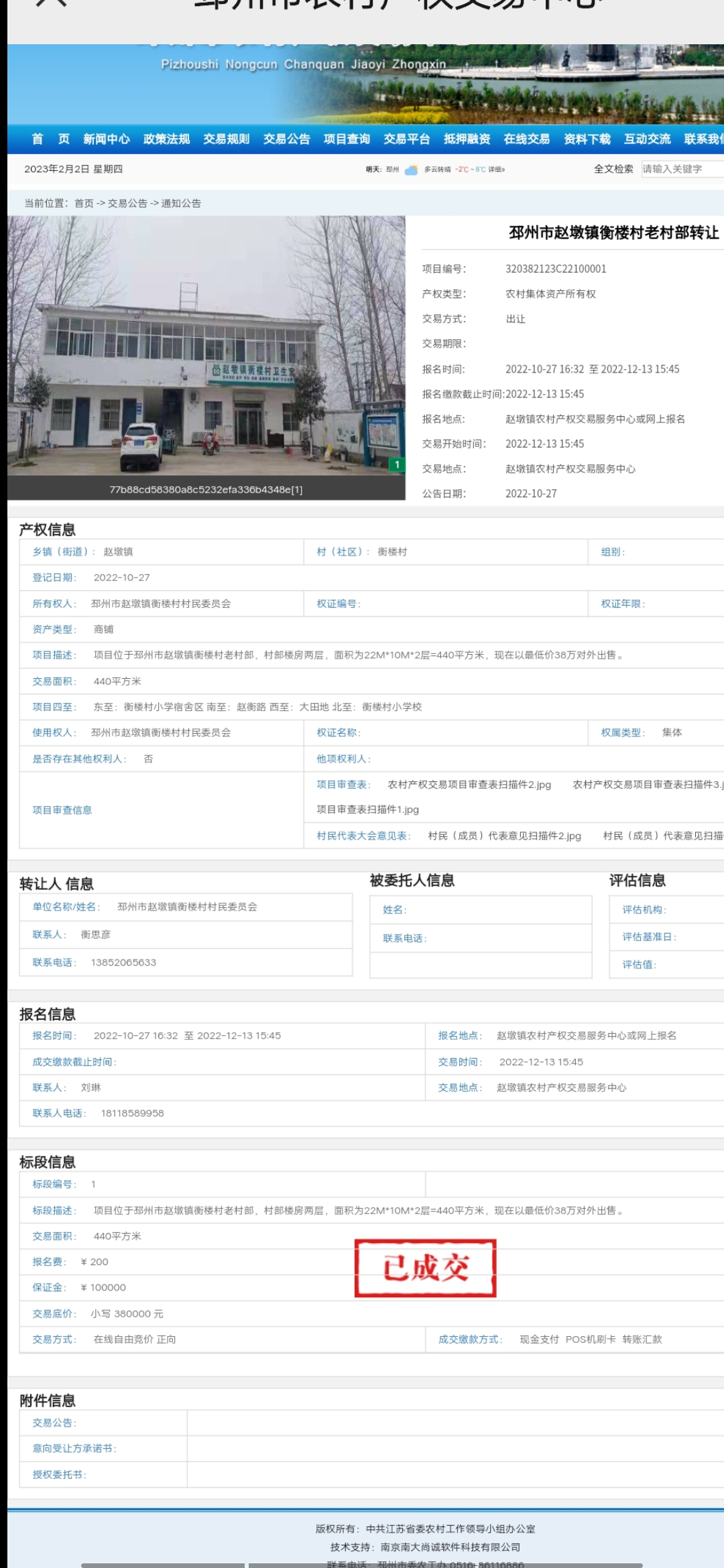The image size is (724, 1568).
Task: Click the village office building photo
Action: pos(206,345)
